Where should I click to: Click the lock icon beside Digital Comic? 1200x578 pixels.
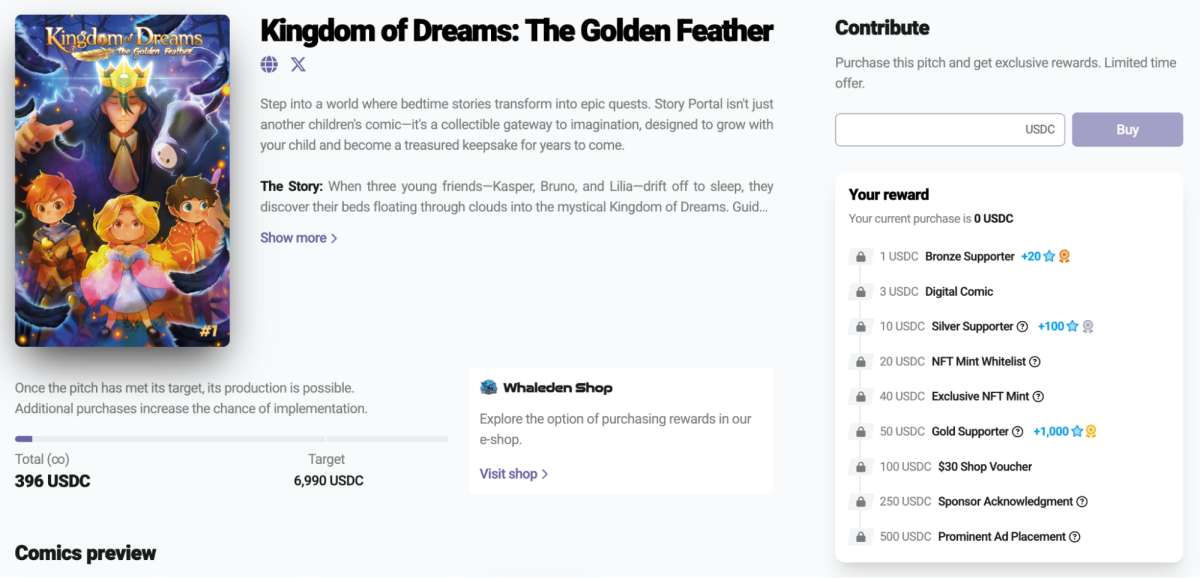(x=860, y=292)
